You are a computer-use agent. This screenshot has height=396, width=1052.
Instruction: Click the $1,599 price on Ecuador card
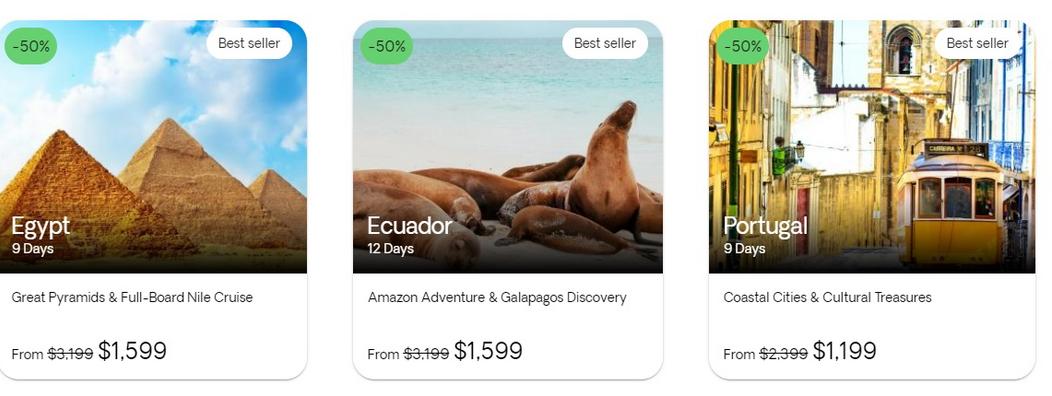[488, 350]
